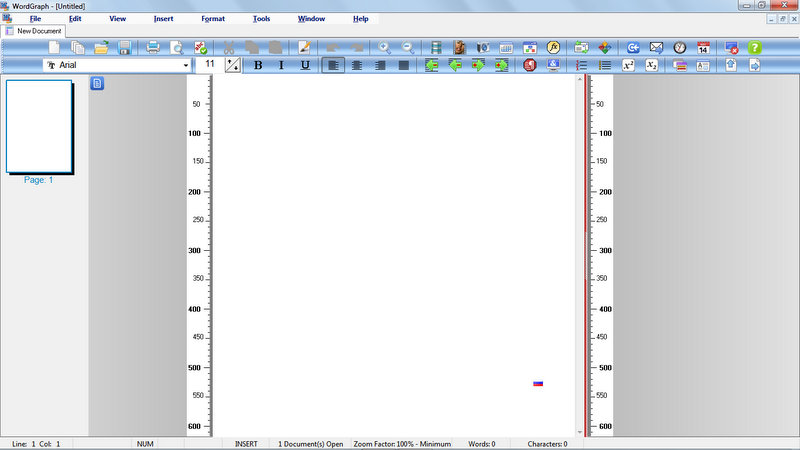Click page with up arrow icon
This screenshot has height=450, width=800.
pyautogui.click(x=731, y=65)
